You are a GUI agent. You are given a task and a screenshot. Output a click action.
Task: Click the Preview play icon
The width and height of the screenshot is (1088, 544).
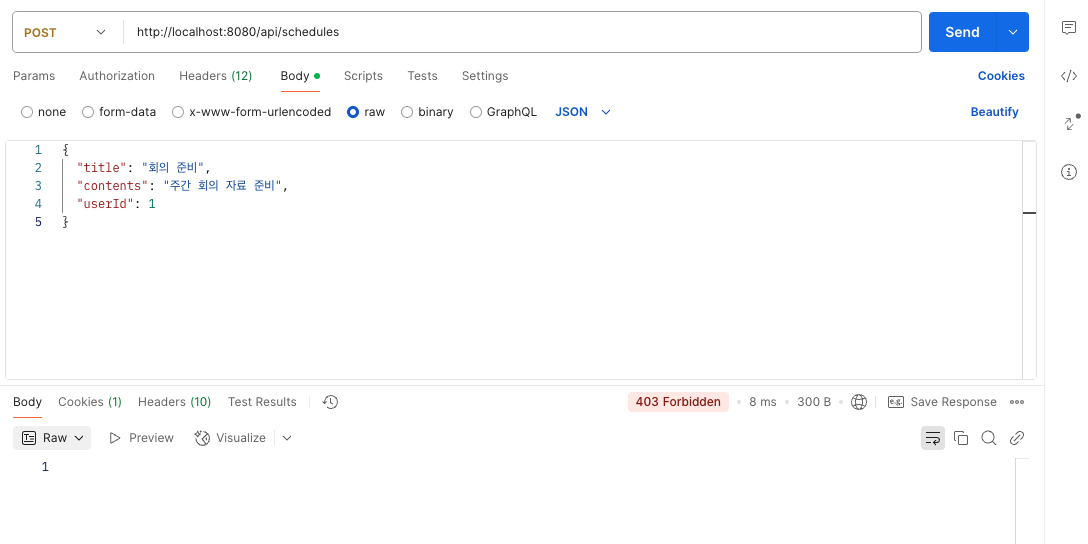[115, 438]
